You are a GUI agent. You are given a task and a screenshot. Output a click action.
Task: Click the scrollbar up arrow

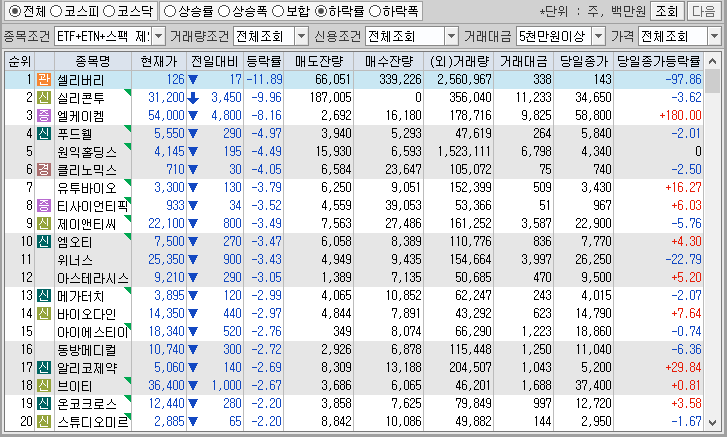click(x=712, y=61)
